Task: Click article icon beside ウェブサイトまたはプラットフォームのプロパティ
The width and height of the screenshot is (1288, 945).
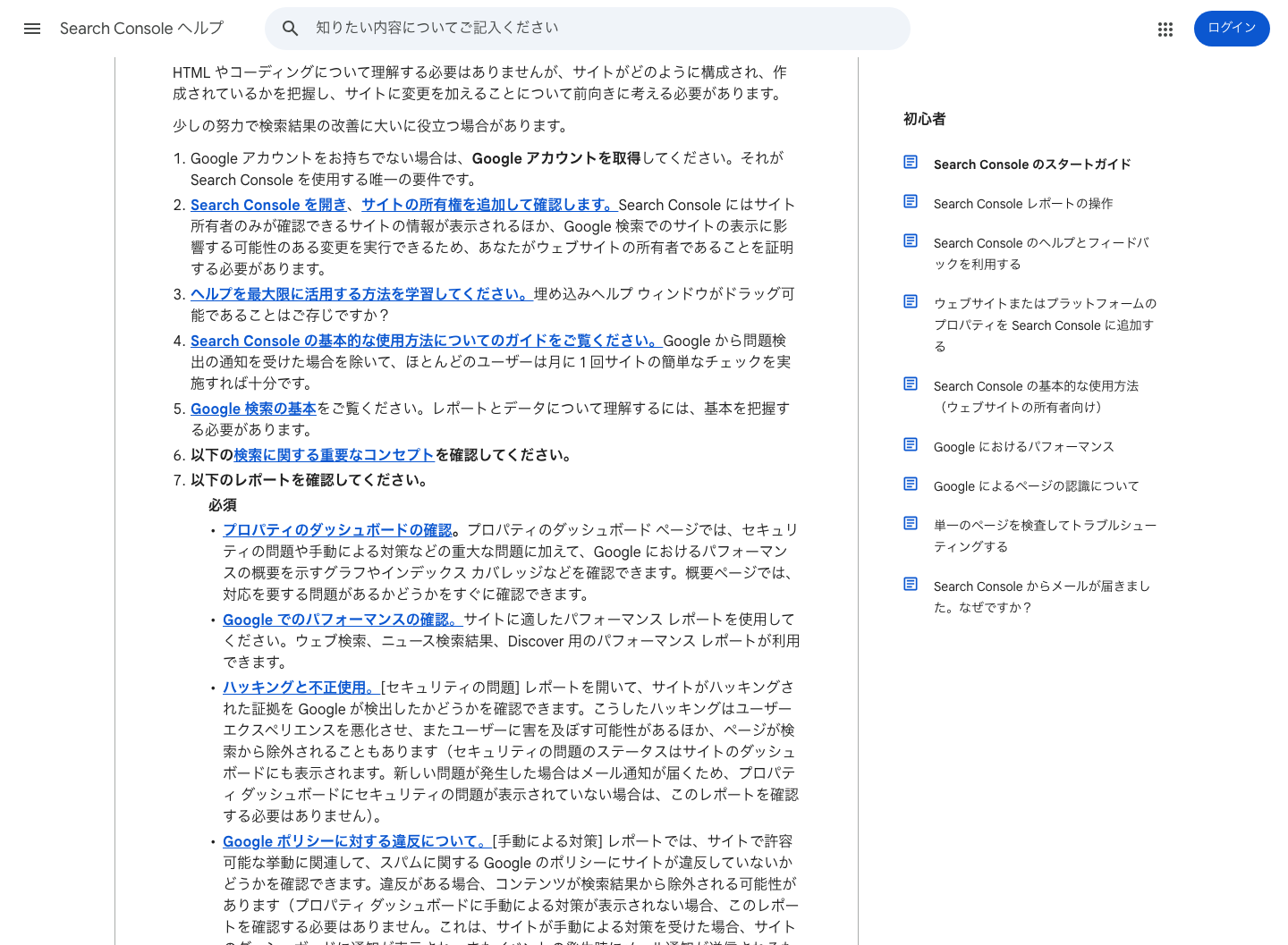Action: [x=911, y=301]
